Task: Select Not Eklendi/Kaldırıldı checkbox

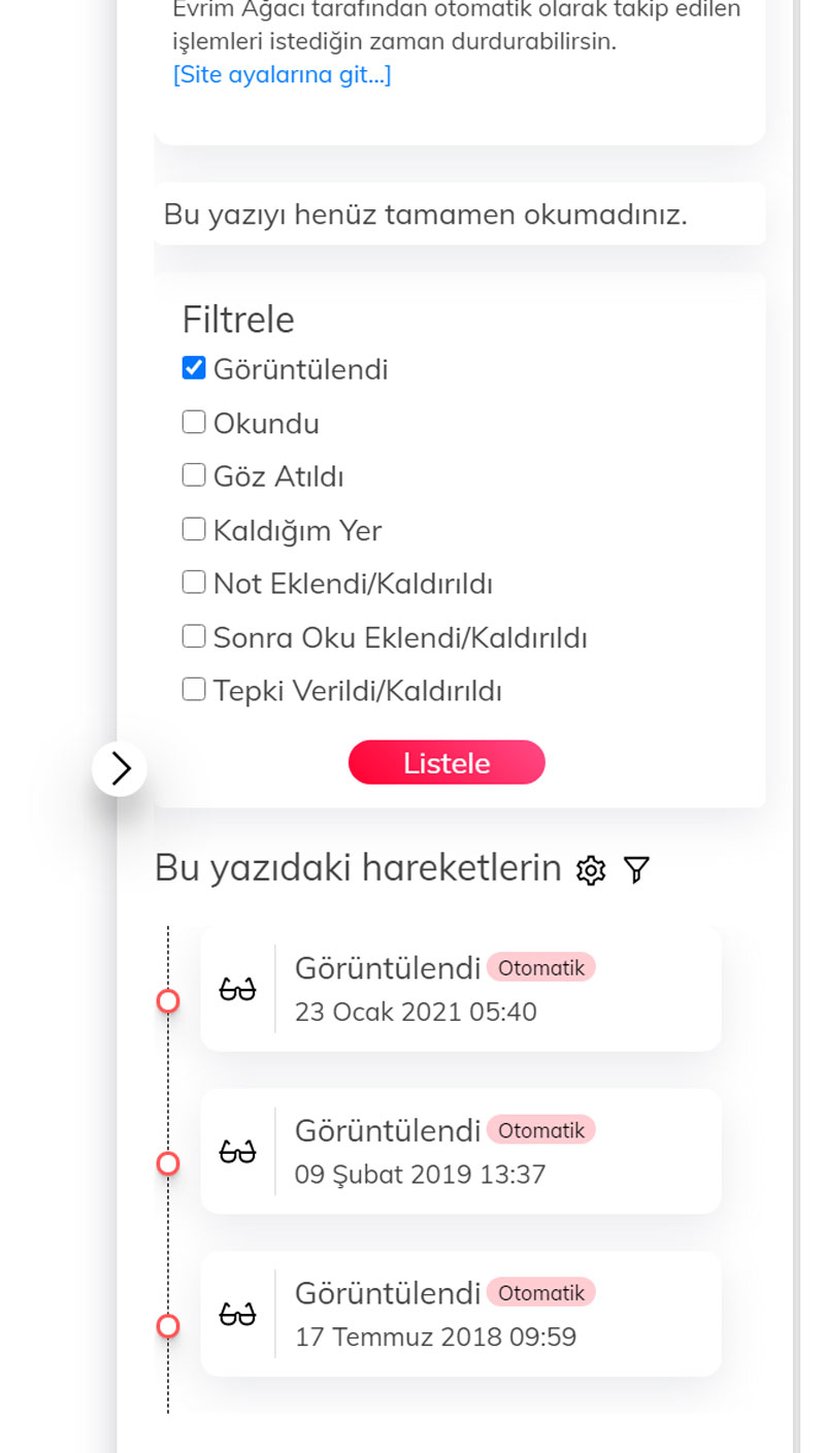Action: (194, 582)
